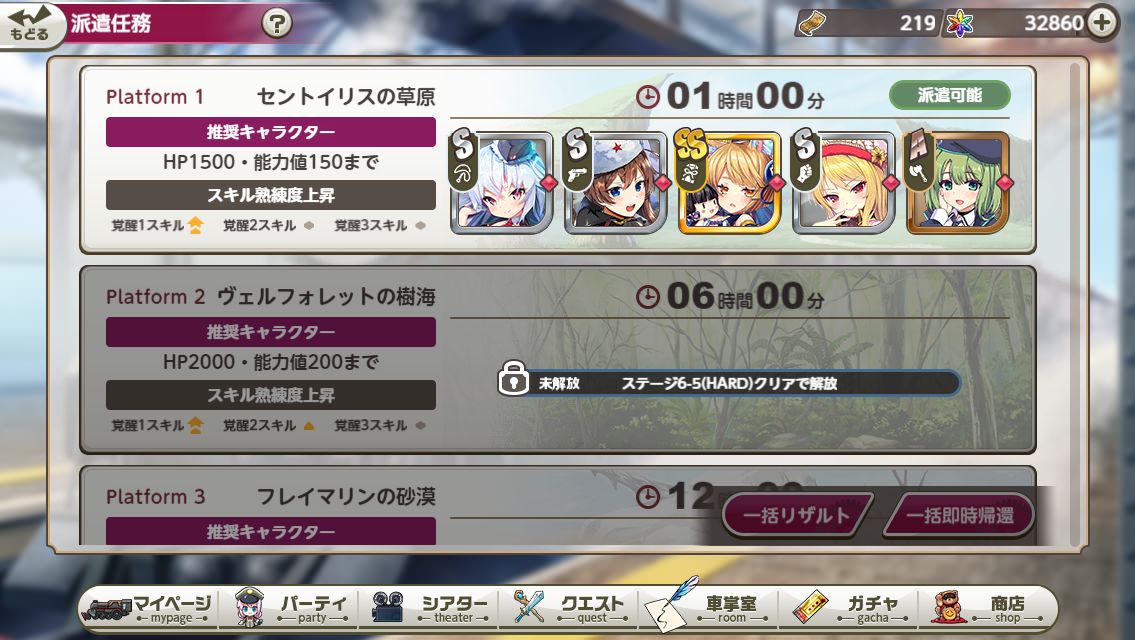The height and width of the screenshot is (640, 1135).
Task: Add more gems with the plus icon
Action: (1102, 22)
